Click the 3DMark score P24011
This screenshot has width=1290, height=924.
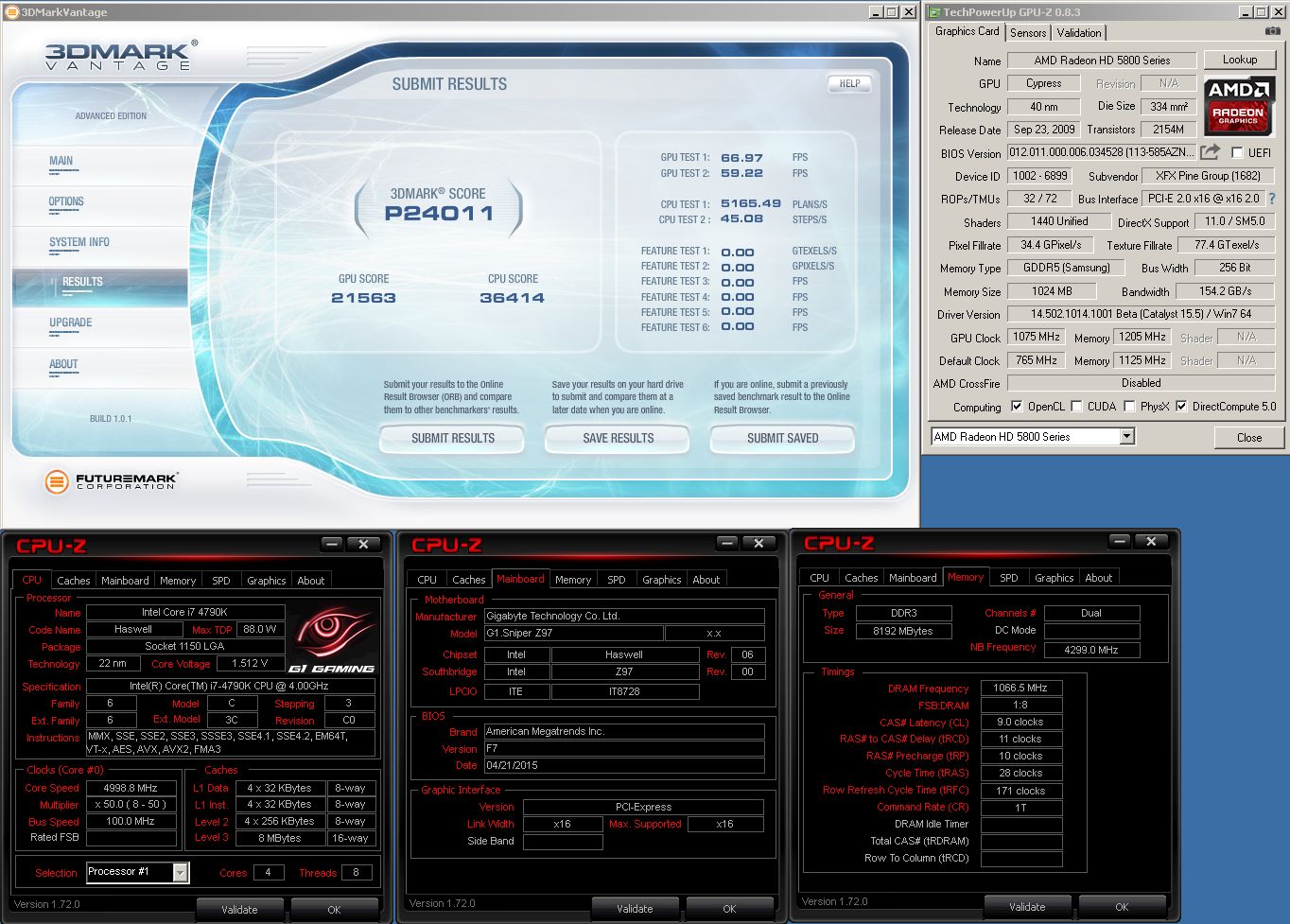coord(439,213)
